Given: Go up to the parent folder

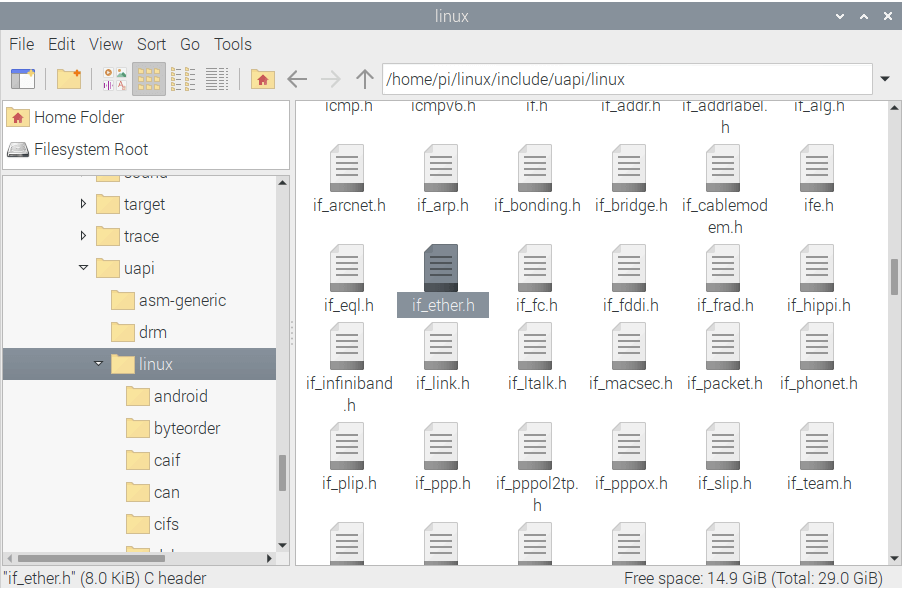Looking at the screenshot, I should 365,79.
